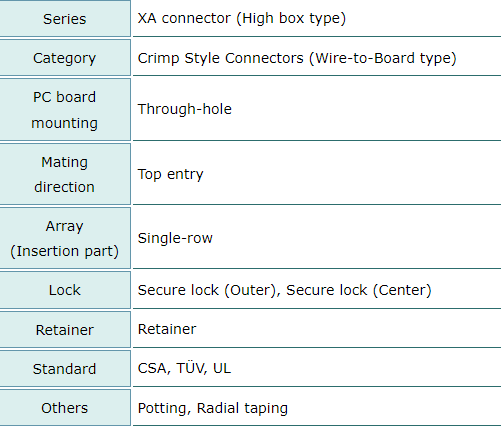Viewport: 501px width, 428px height.
Task: Select the CSA, TÜV, UL value
Action: click(x=184, y=368)
